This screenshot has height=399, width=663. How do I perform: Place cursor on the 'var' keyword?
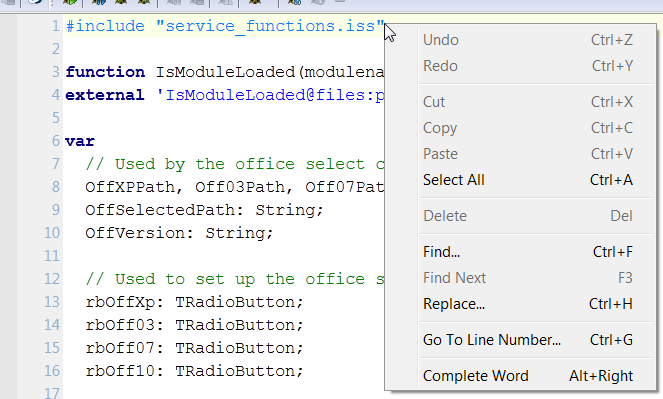(80, 141)
